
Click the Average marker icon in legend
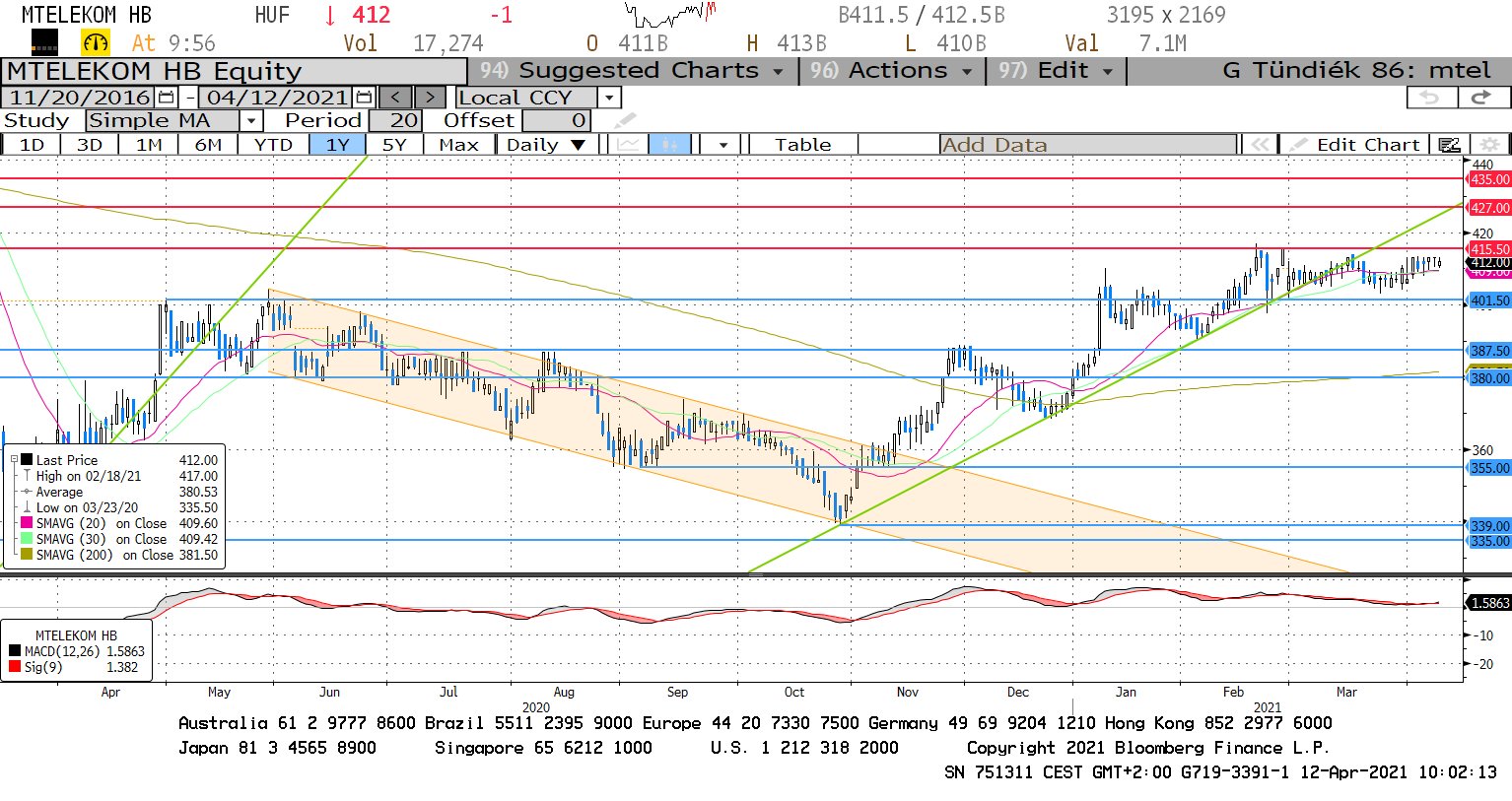27,492
